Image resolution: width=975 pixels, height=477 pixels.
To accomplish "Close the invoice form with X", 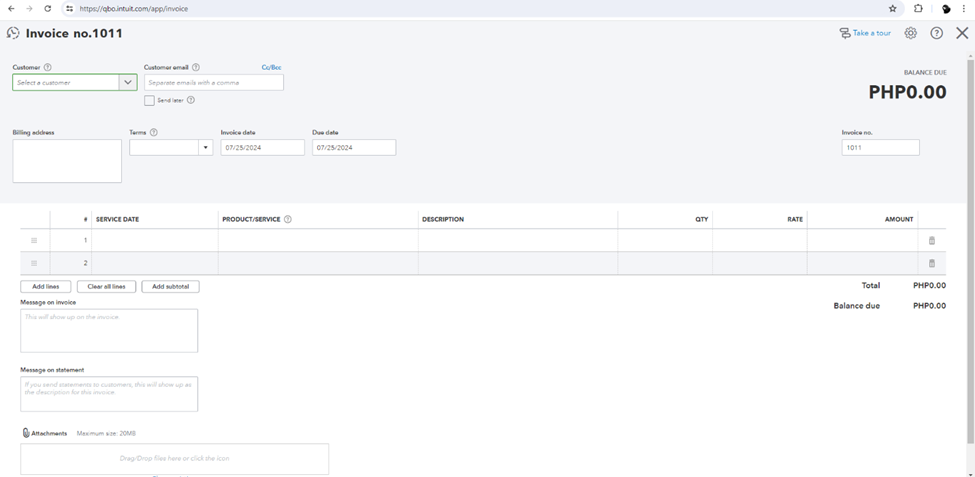I will [x=962, y=33].
